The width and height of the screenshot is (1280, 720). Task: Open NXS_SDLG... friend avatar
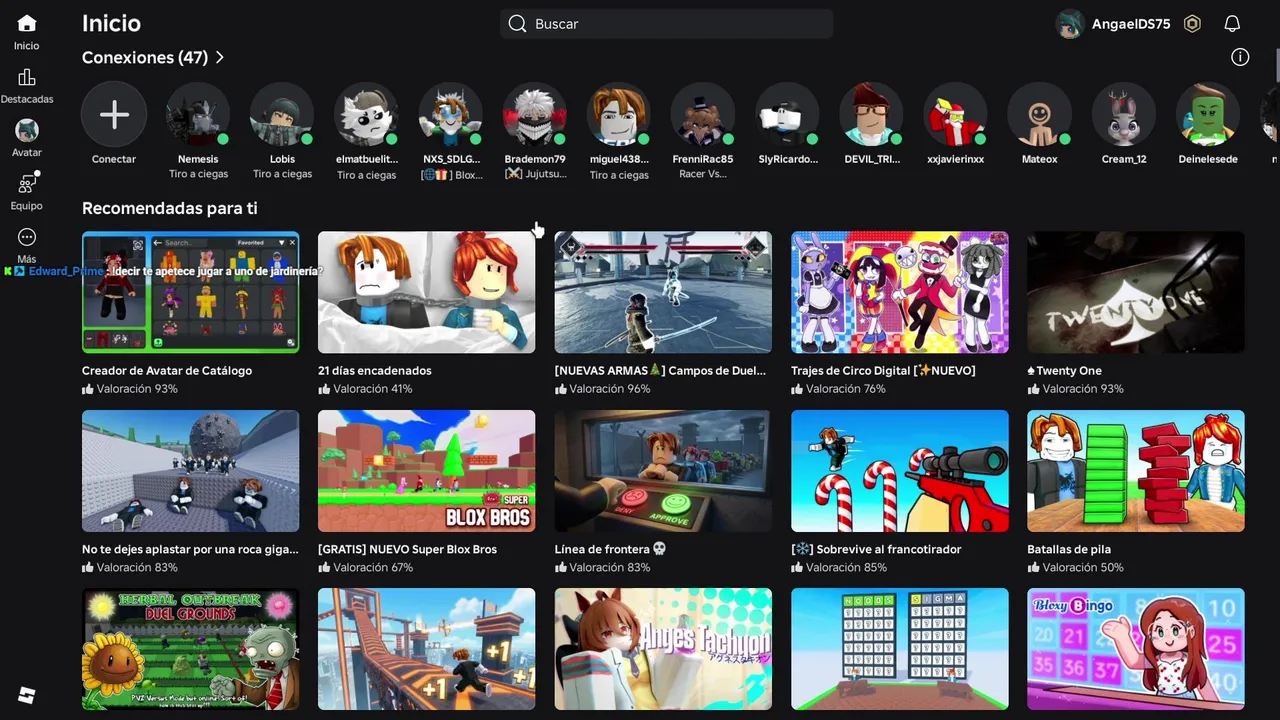[451, 114]
